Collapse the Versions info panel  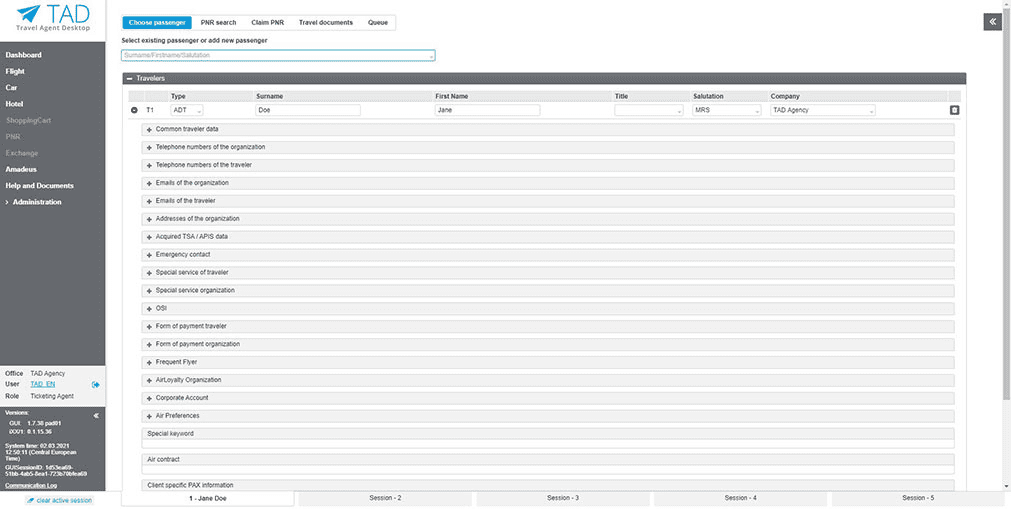(x=96, y=415)
